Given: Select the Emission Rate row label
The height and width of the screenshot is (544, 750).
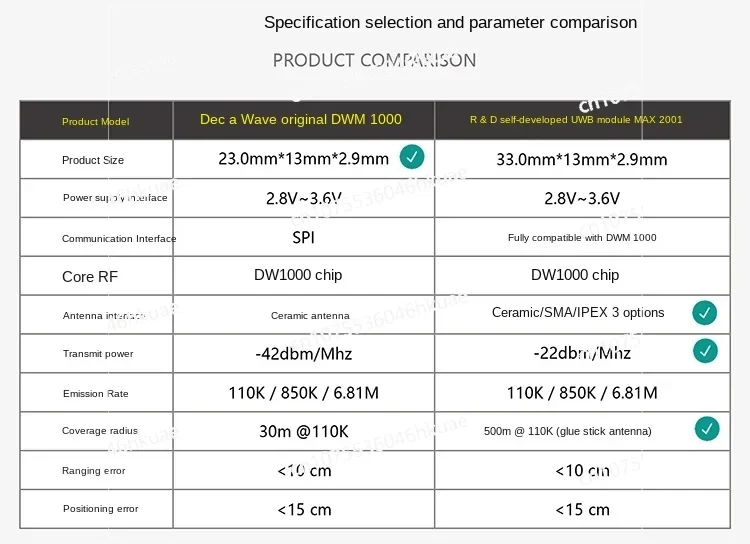Looking at the screenshot, I should click(96, 393).
